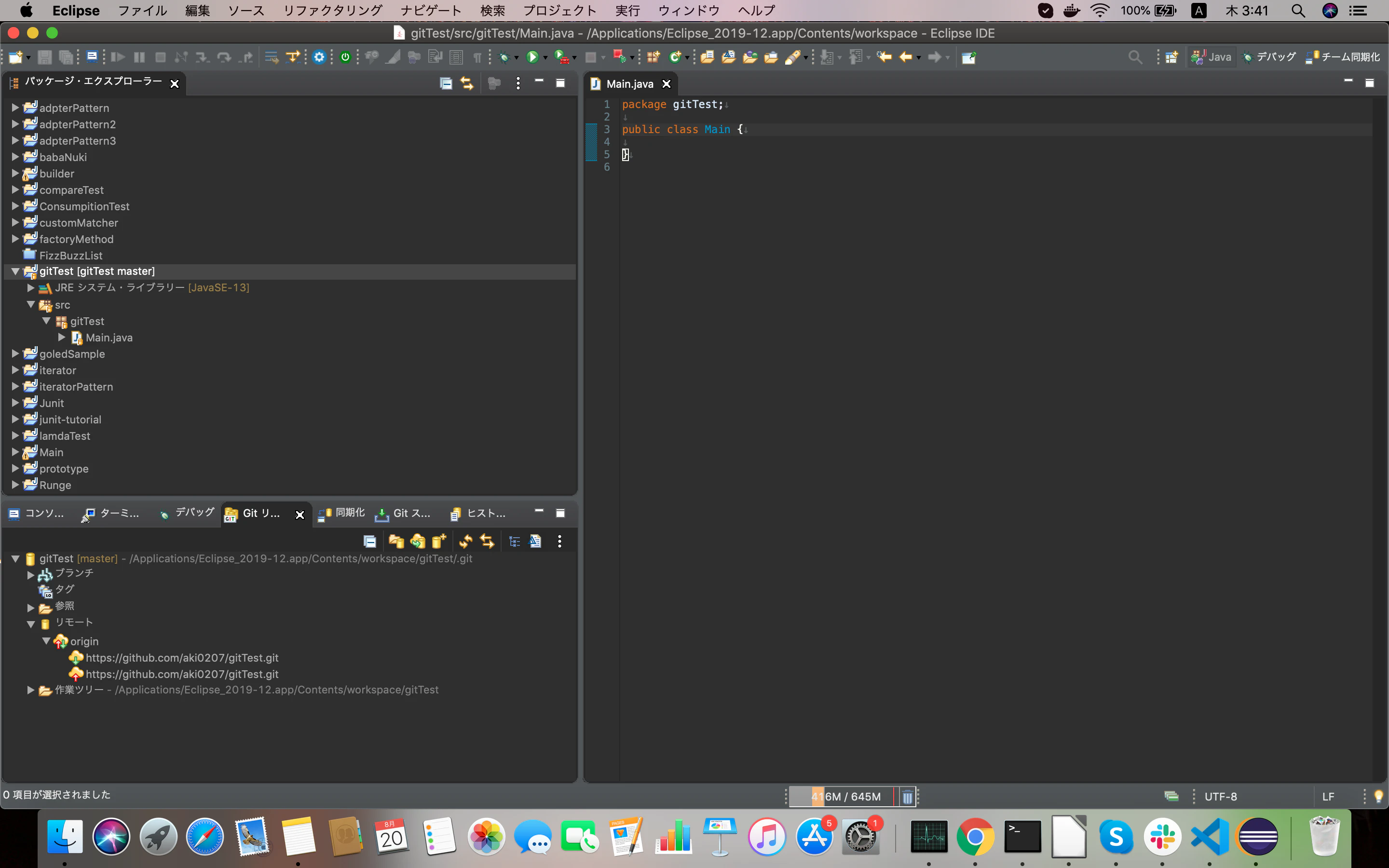Open the Run button dropdown arrow
The image size is (1389, 868).
coord(545,57)
